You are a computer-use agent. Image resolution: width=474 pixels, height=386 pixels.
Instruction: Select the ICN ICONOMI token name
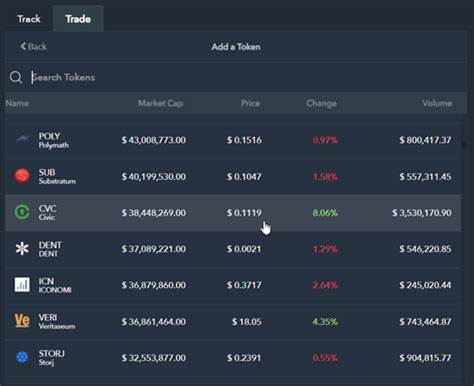pyautogui.click(x=55, y=285)
